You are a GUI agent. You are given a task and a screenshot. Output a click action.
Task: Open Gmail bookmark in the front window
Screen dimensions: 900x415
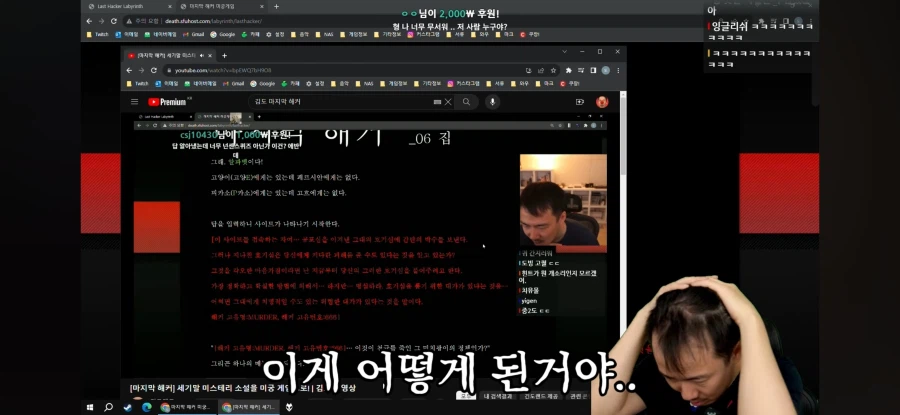tap(234, 83)
